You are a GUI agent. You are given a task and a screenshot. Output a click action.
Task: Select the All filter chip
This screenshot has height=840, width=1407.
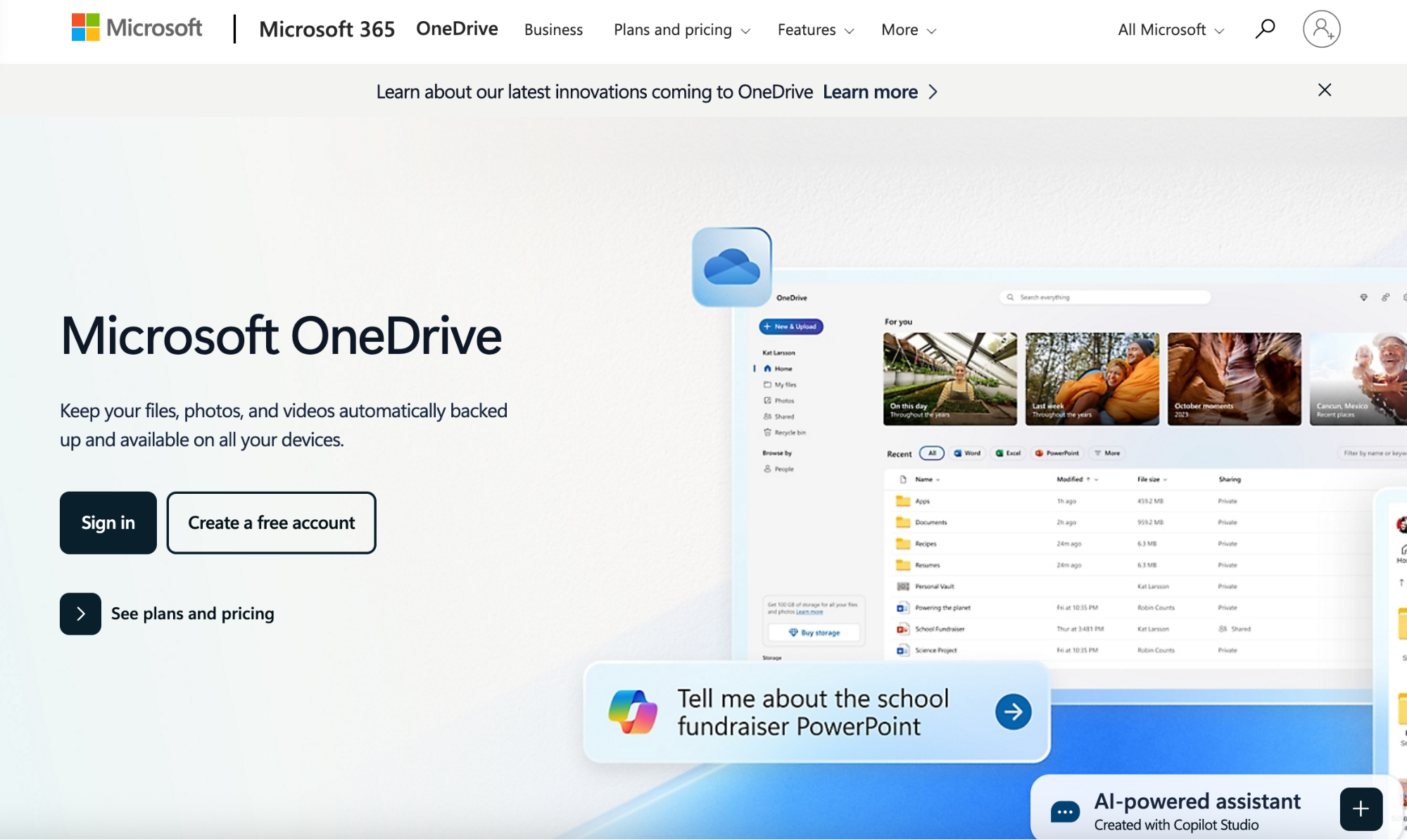point(931,453)
